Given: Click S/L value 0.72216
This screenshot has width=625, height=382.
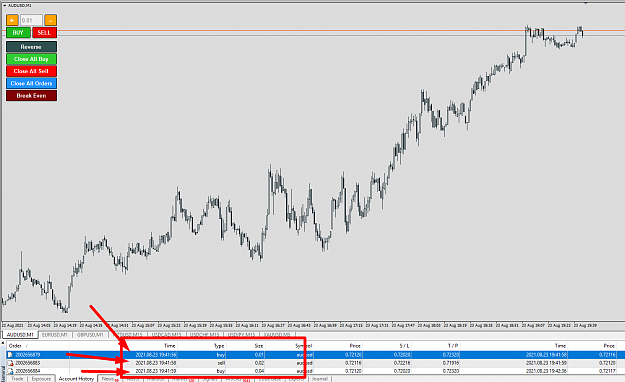Looking at the screenshot, I should click(402, 363).
